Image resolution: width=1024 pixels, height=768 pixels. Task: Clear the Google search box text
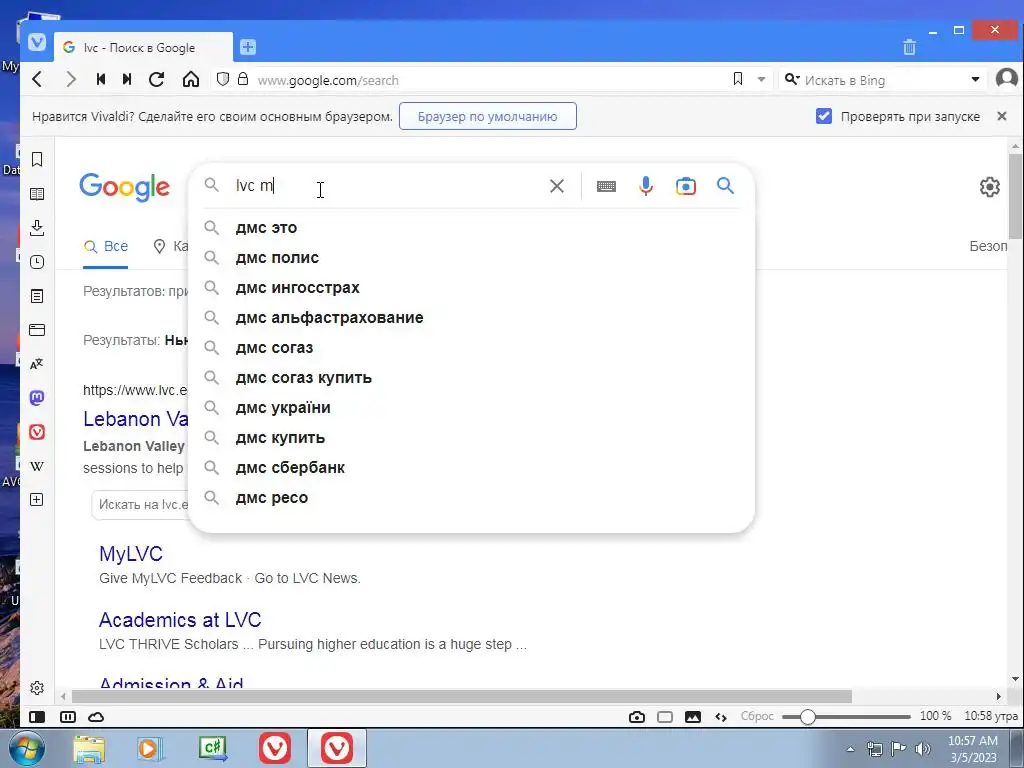coord(557,186)
